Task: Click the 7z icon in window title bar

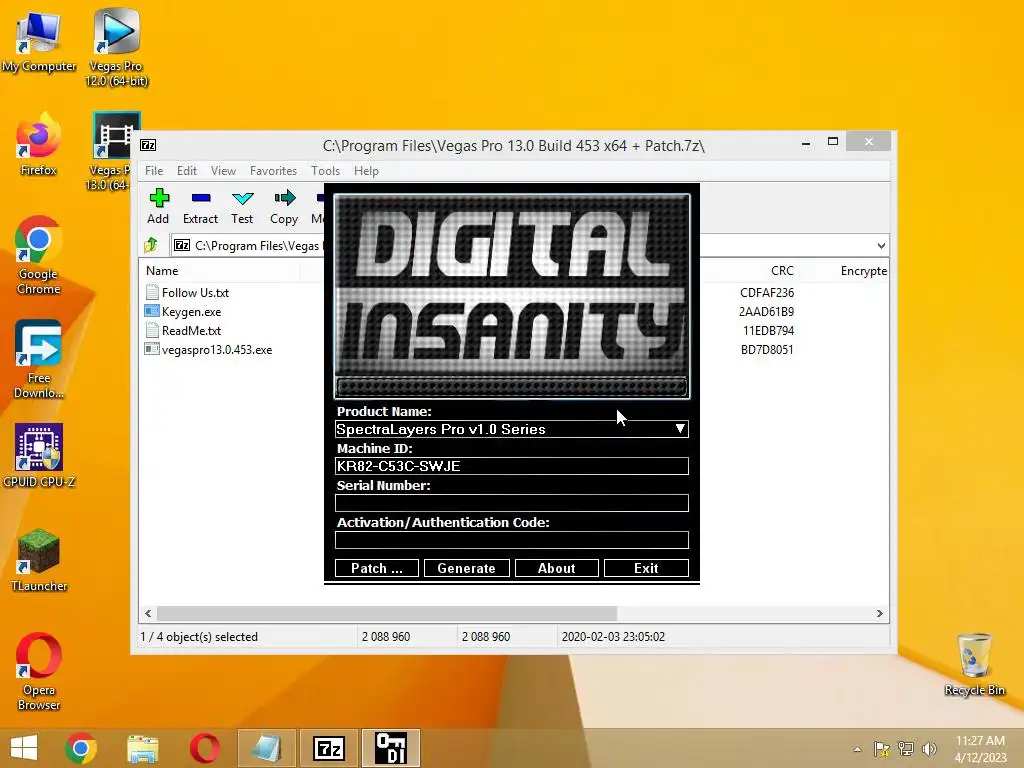Action: click(148, 145)
